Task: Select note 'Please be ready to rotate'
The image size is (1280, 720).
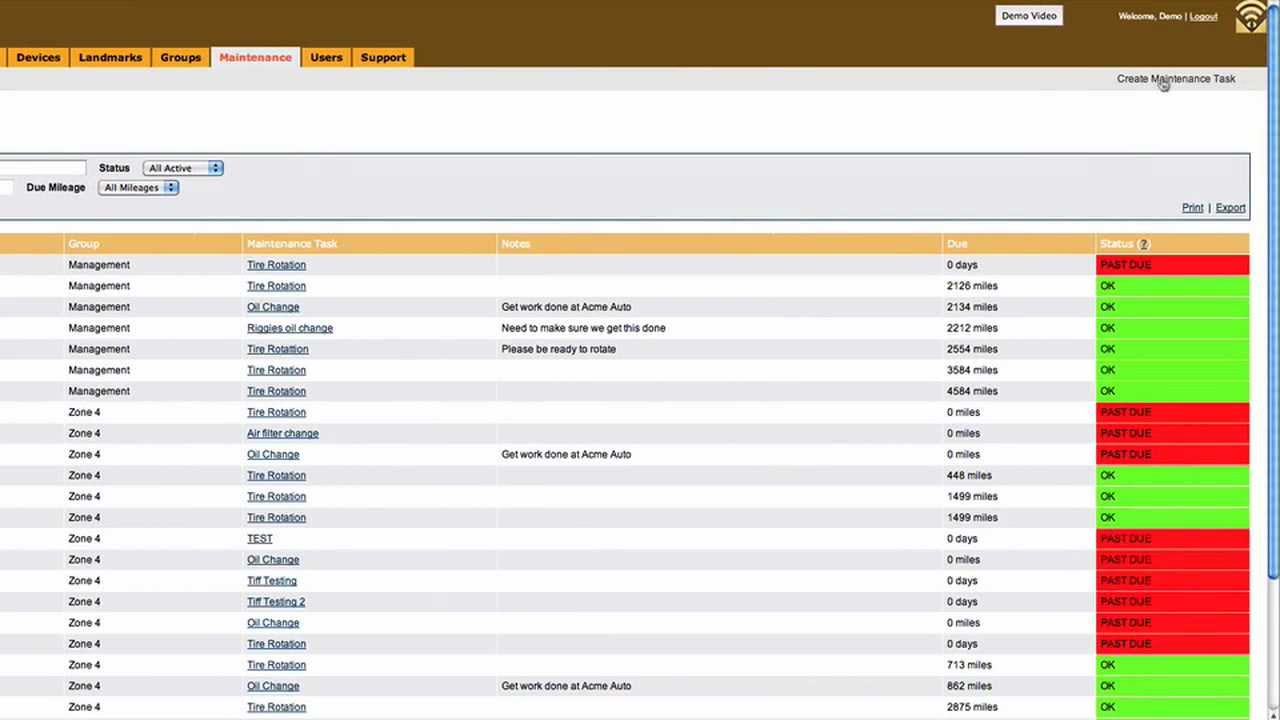Action: tap(558, 349)
